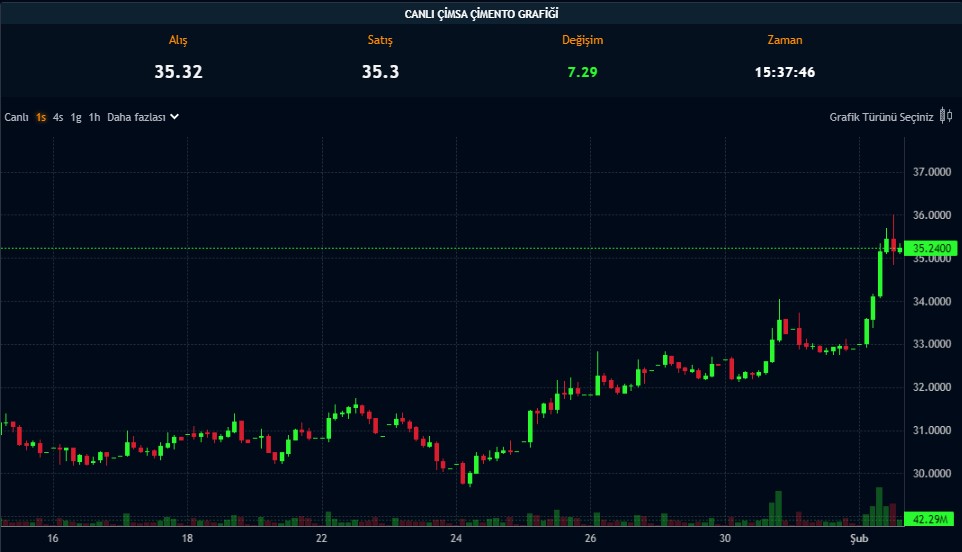Select the 1h timeframe option
Screen dimensions: 962x552
pyautogui.click(x=94, y=117)
